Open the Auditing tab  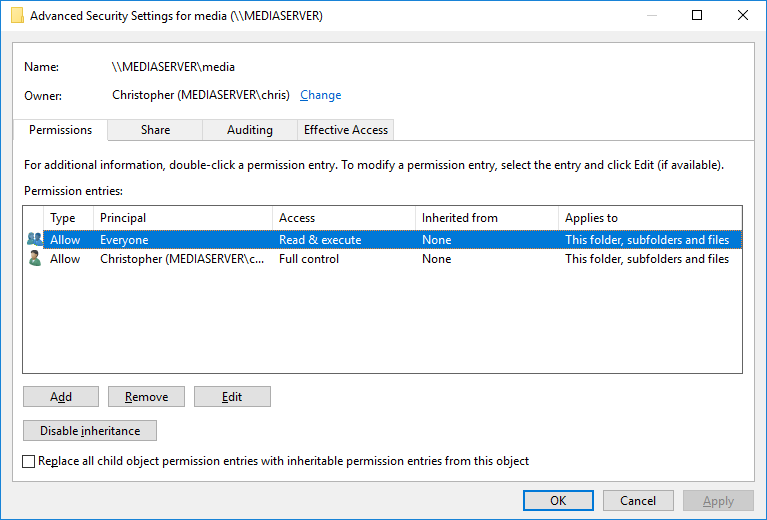249,130
